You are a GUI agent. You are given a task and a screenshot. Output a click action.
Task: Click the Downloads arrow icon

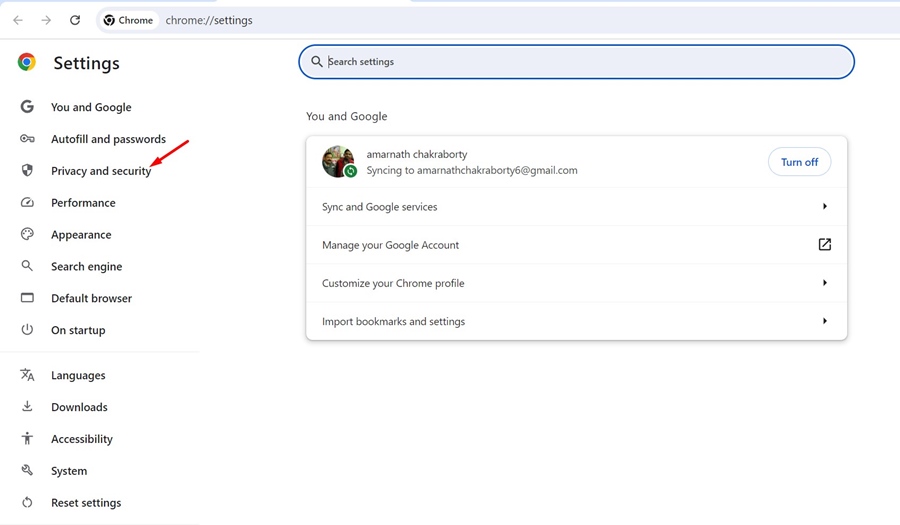(27, 406)
